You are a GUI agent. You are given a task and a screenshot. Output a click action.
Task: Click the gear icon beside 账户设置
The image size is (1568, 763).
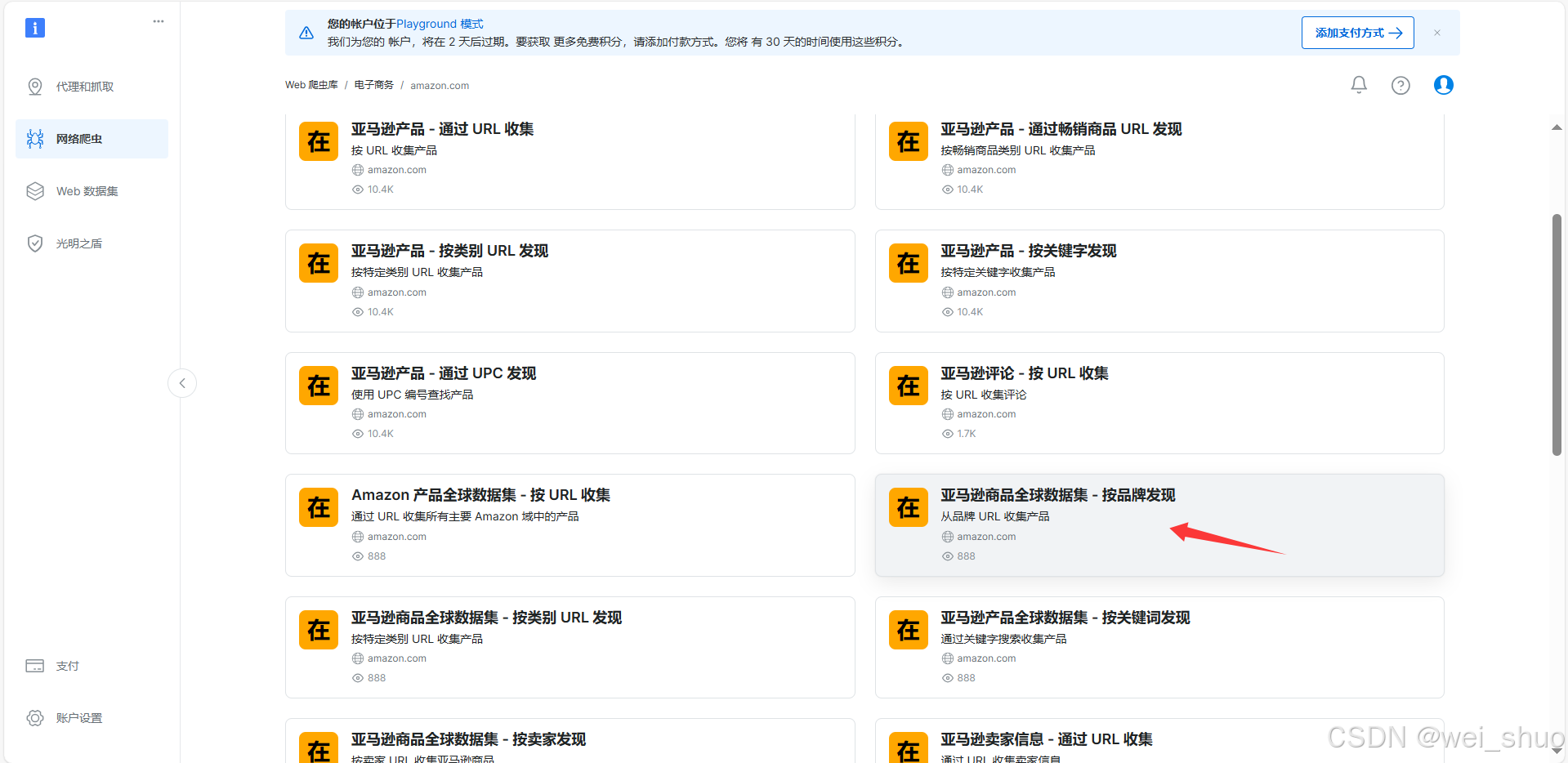point(35,718)
